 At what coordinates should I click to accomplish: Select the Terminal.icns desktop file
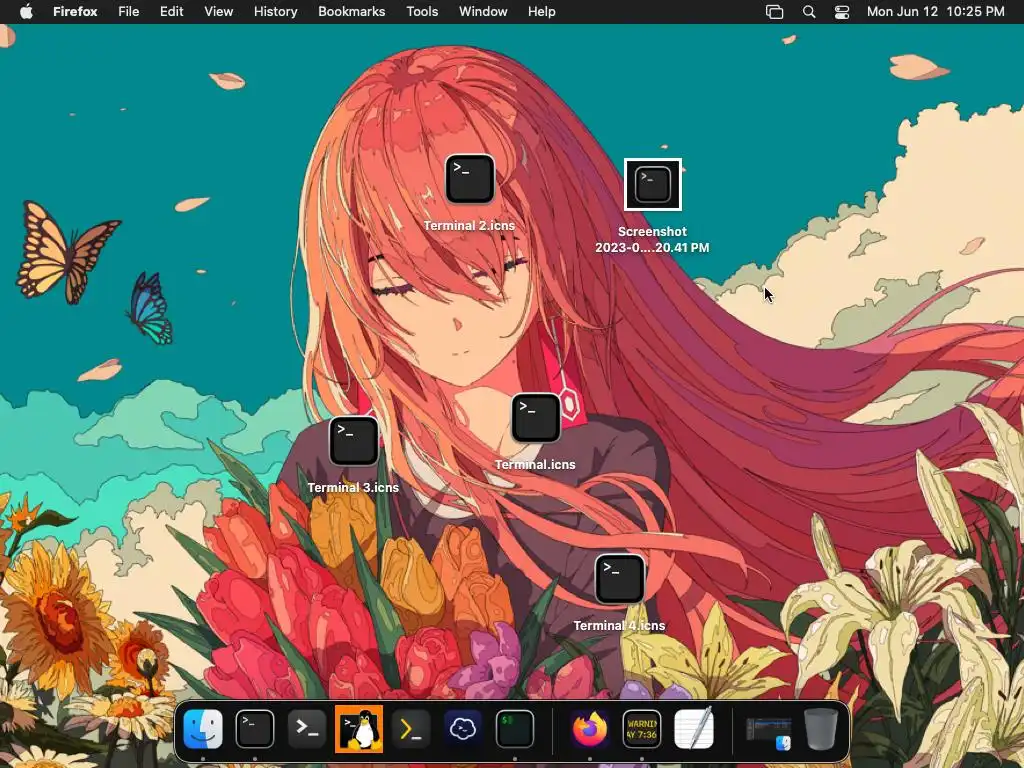(536, 418)
